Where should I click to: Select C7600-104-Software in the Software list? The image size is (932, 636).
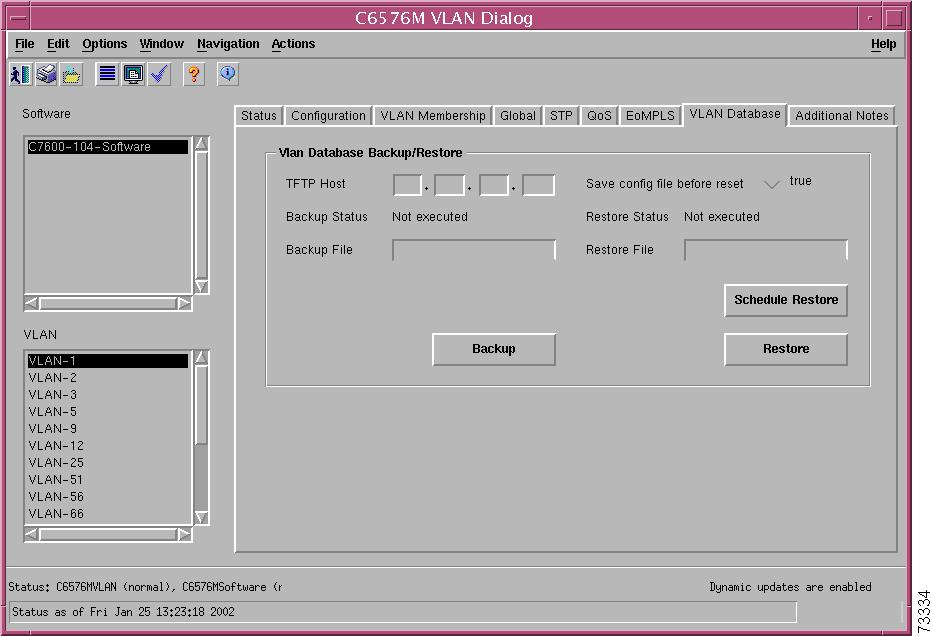tap(108, 147)
